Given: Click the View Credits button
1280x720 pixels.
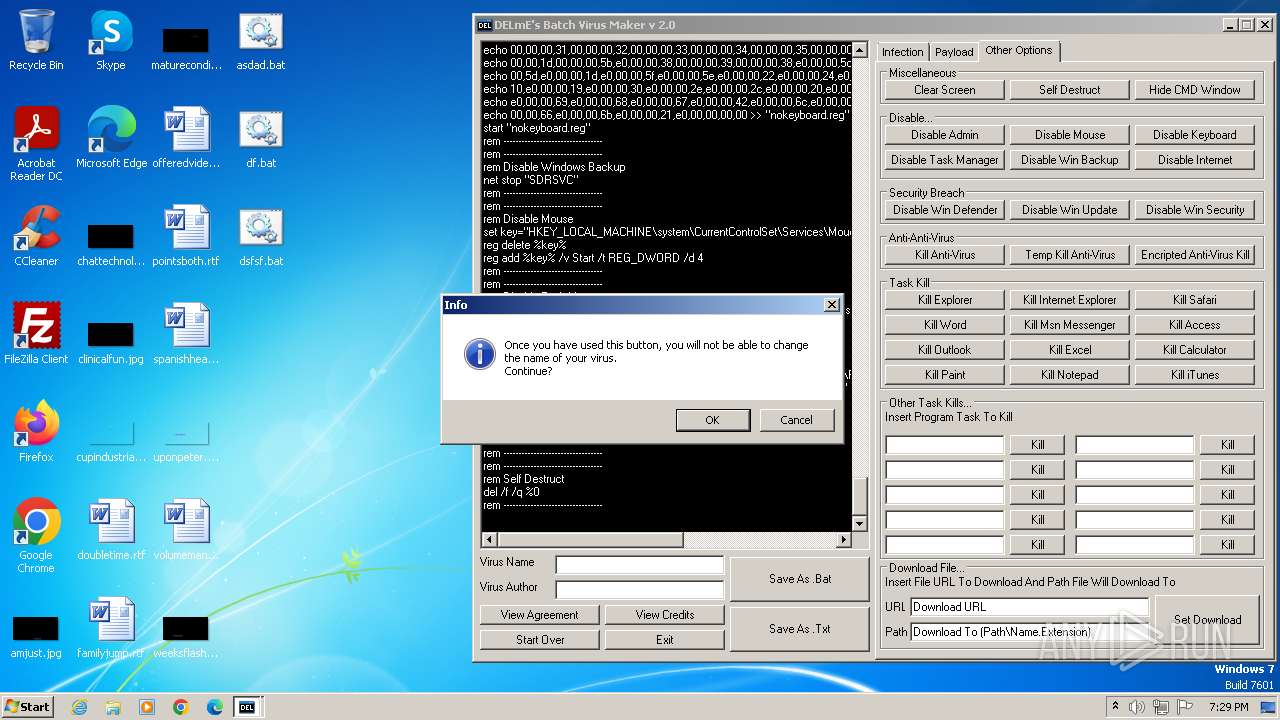Looking at the screenshot, I should click(x=664, y=615).
